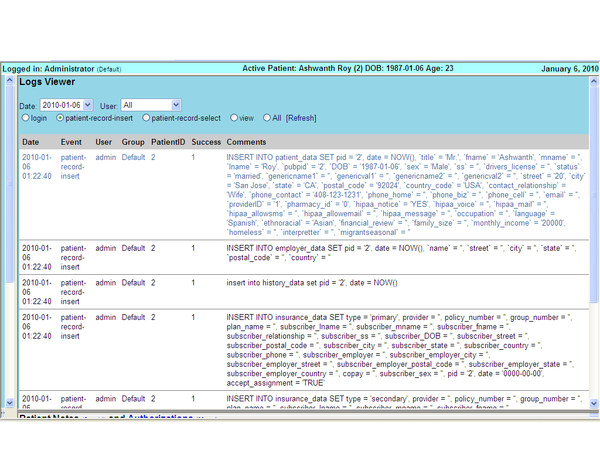Viewport: 600px width, 450px height.
Task: Select the login radio button
Action: point(26,118)
